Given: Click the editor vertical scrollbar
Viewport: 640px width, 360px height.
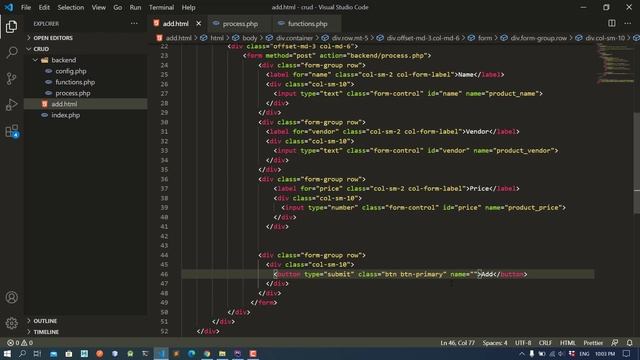Looking at the screenshot, I should pyautogui.click(x=636, y=163).
